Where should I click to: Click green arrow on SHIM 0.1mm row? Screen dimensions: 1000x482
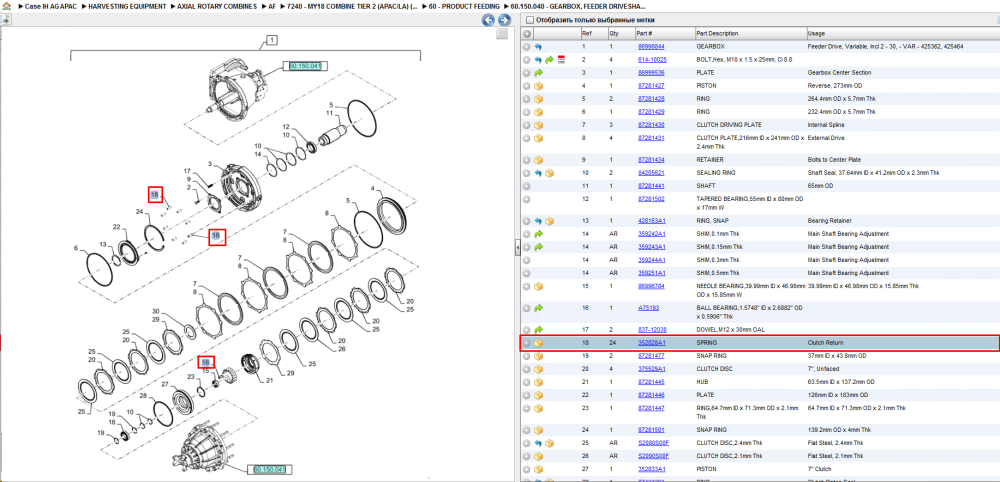tap(538, 234)
